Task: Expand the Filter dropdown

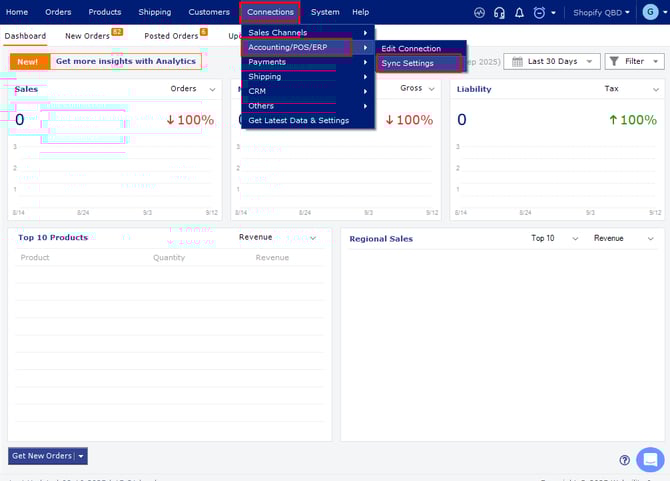Action: (634, 61)
